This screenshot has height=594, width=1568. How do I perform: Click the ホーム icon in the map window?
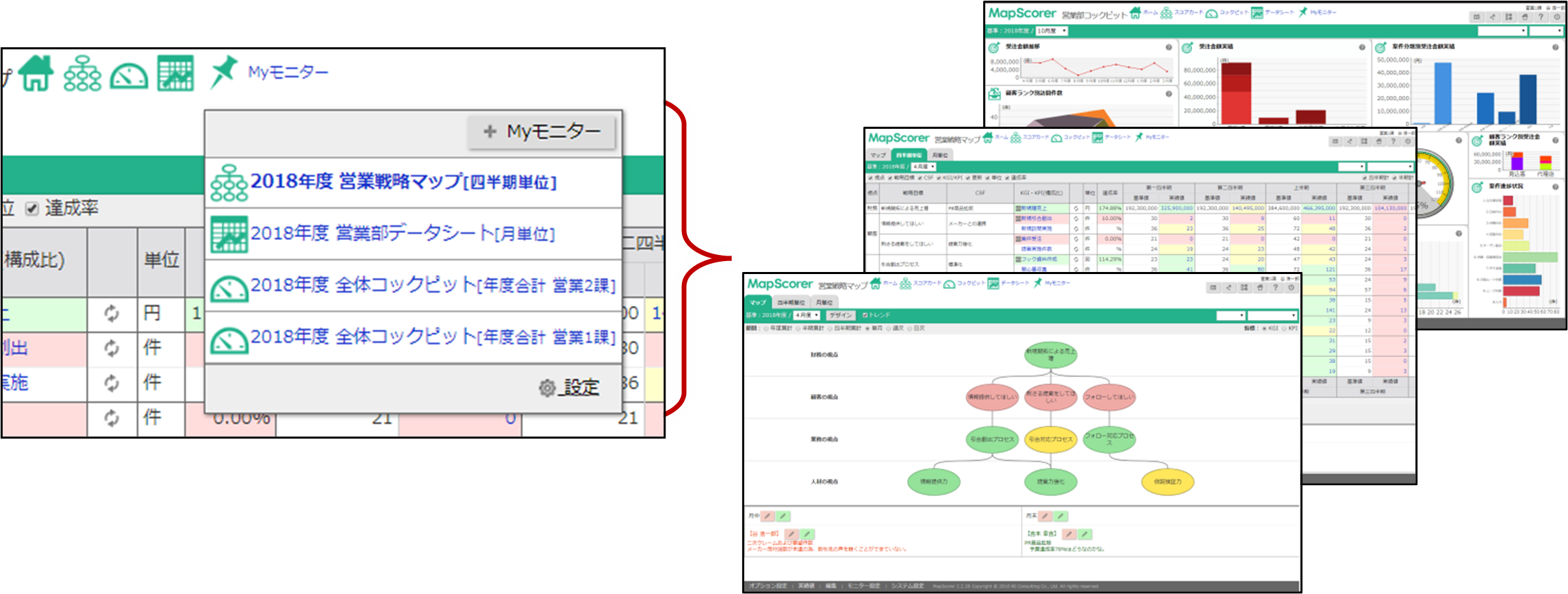[875, 284]
